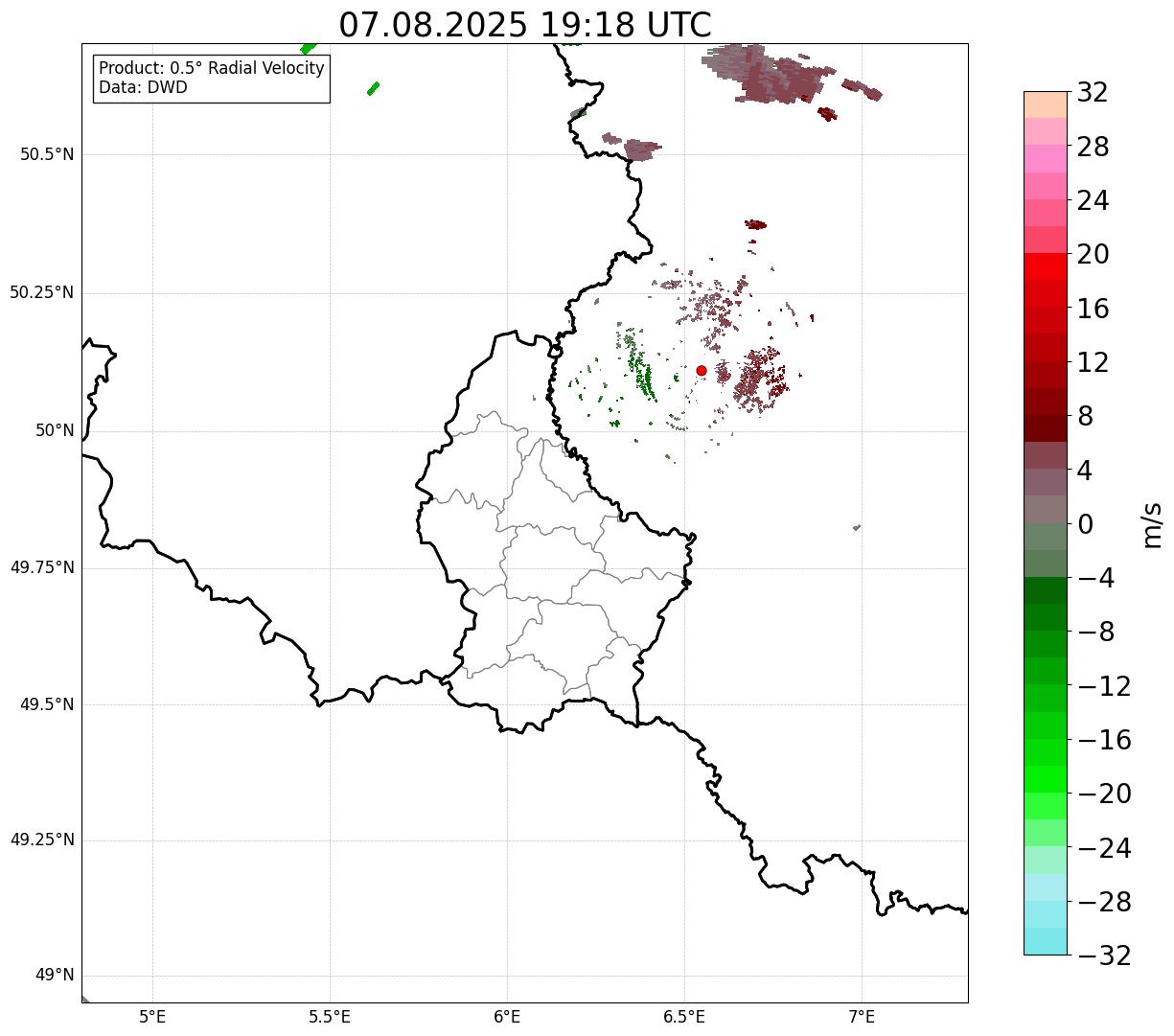Click the colorbar tick value 20
Viewport: 1174px width, 1036px height.
(1093, 254)
